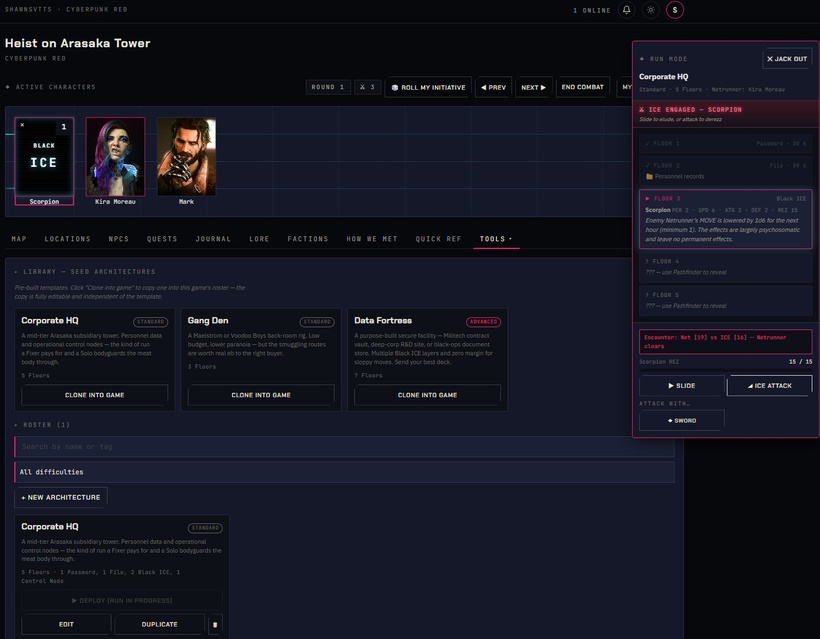820x639 pixels.
Task: Attack with the Sword program
Action: click(682, 420)
